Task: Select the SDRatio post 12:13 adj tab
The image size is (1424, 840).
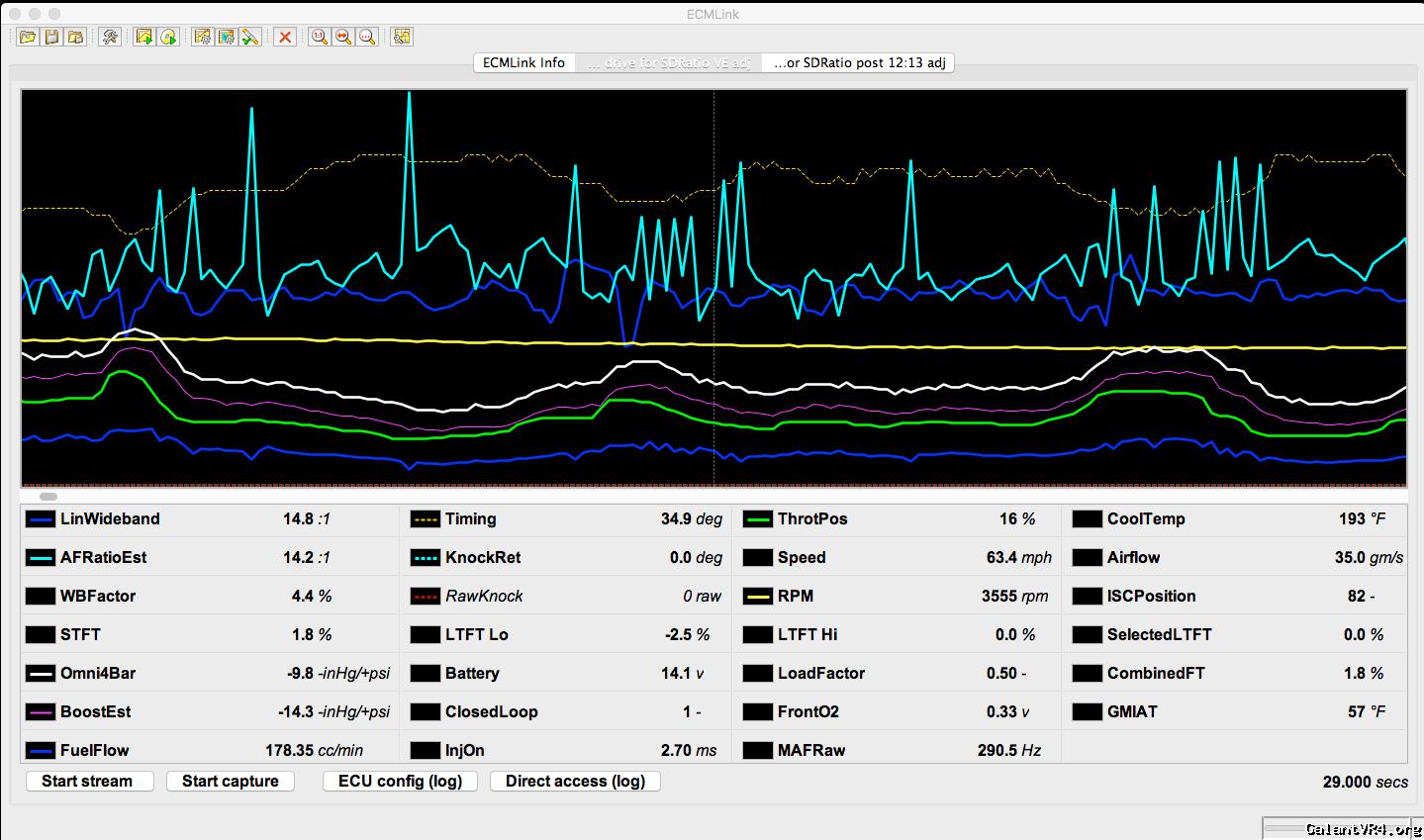Action: 859,62
